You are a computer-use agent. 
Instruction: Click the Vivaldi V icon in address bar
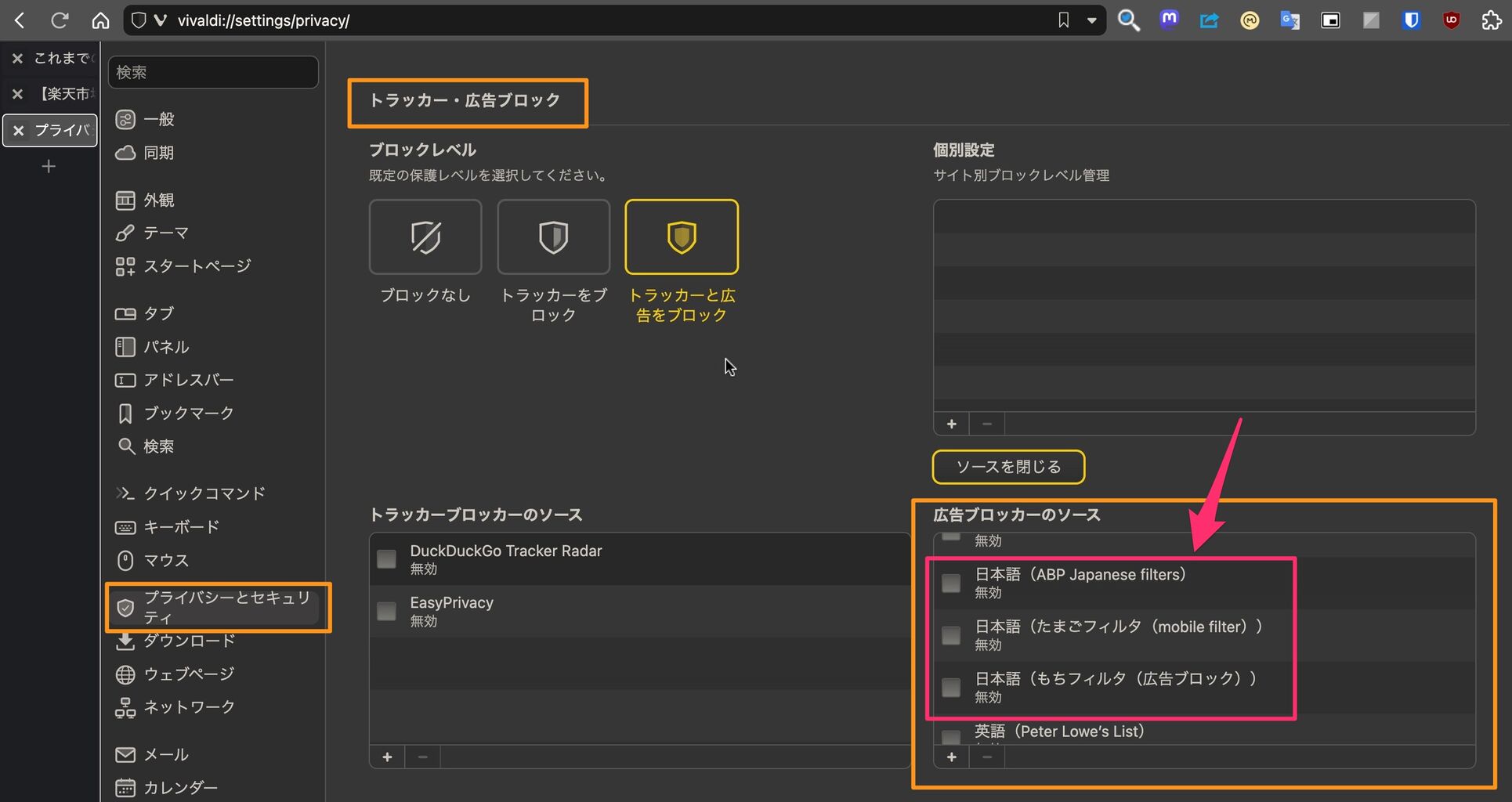click(x=161, y=20)
